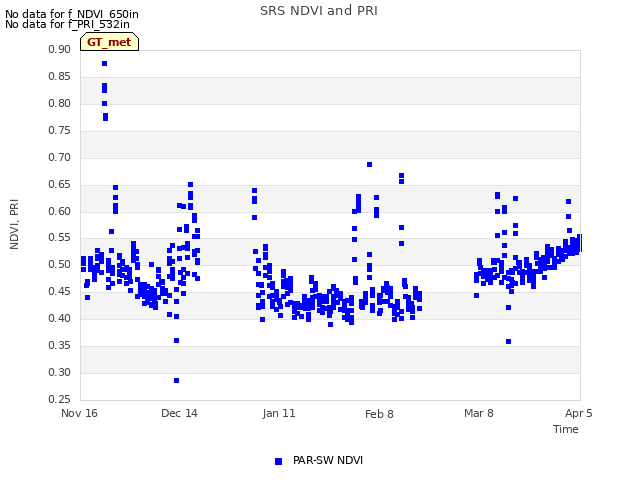Image resolution: width=640 pixels, height=480 pixels.
Task: Click the chart title SRS NDVI and PRI
Action: coord(319,11)
